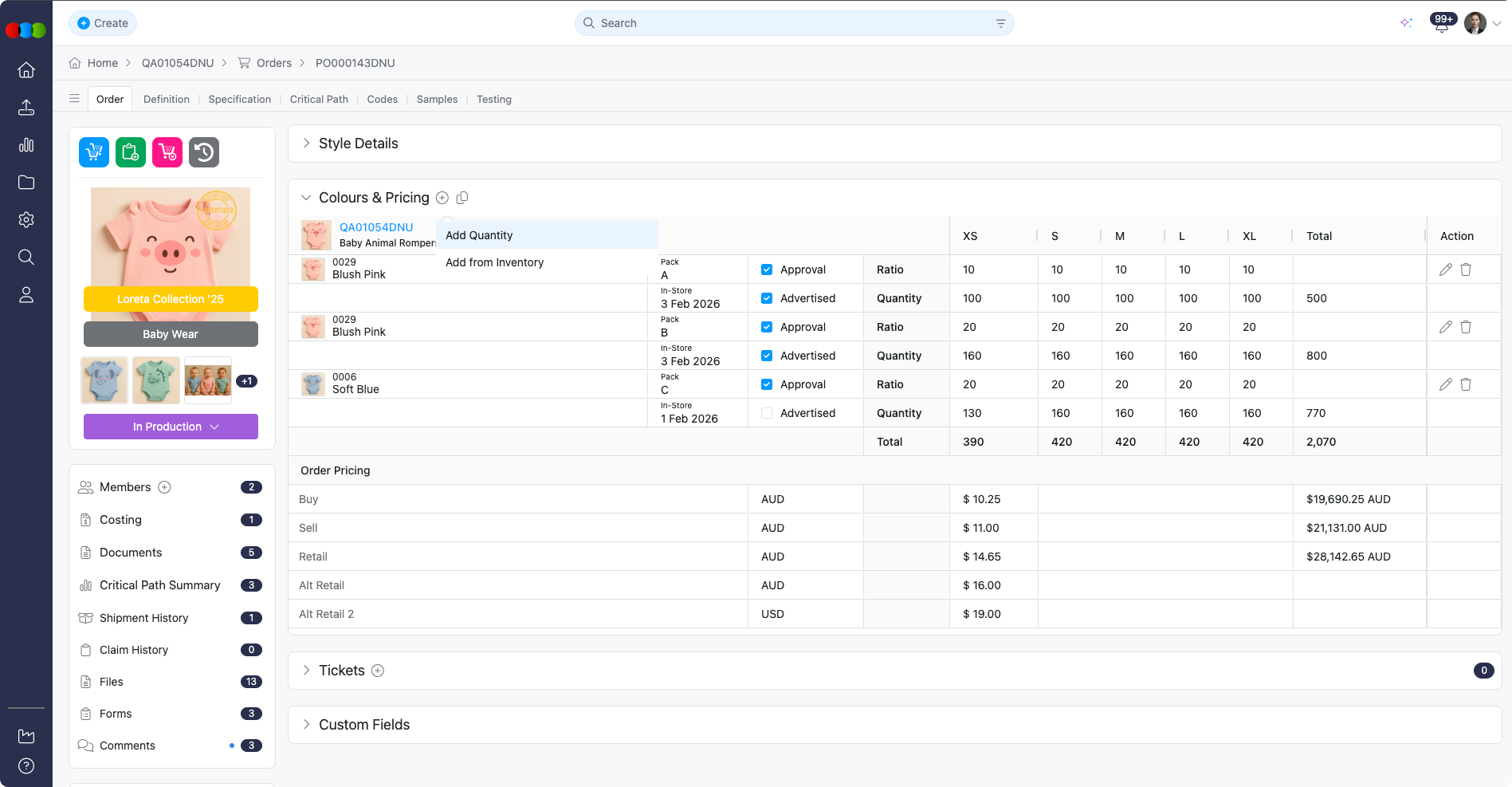Enable Advertised checkbox for Soft Blue
The height and width of the screenshot is (787, 1512).
[x=767, y=413]
